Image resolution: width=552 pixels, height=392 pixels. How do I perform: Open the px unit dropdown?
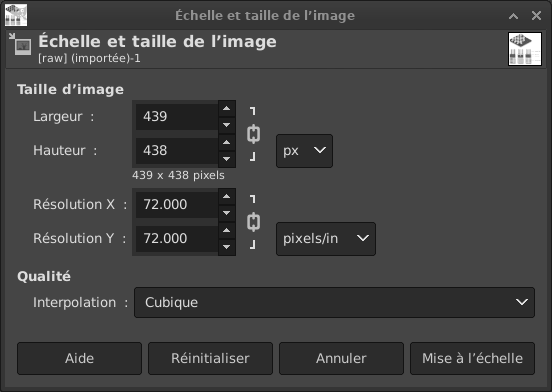click(304, 151)
